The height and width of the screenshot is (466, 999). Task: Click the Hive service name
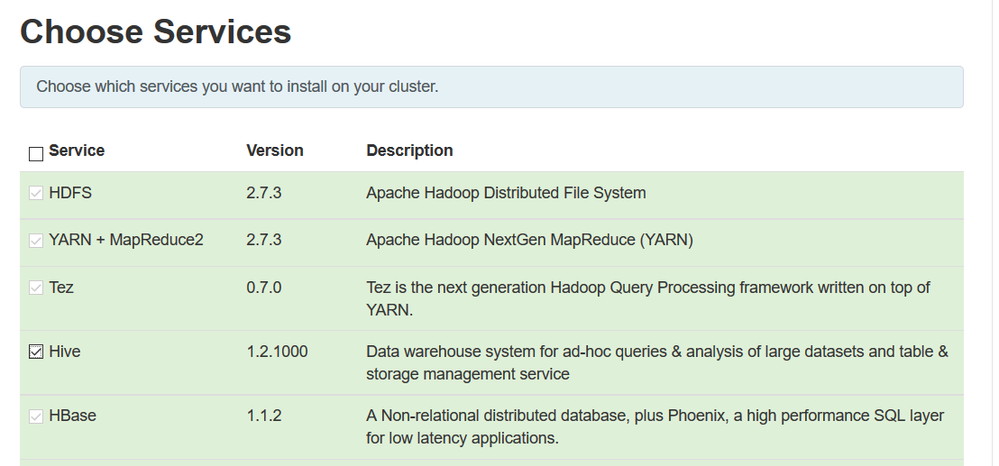pos(63,352)
